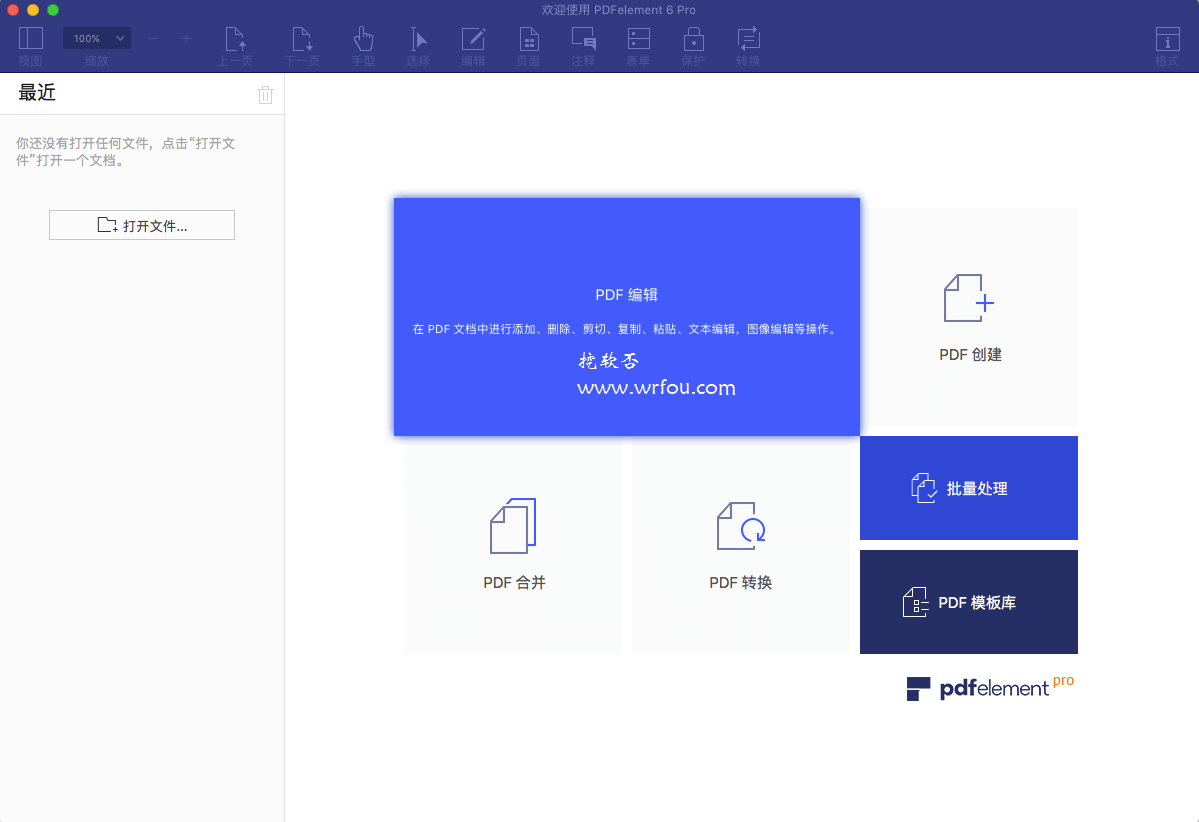Click the empty recent files hint text
1199x822 pixels.
pyautogui.click(x=125, y=151)
